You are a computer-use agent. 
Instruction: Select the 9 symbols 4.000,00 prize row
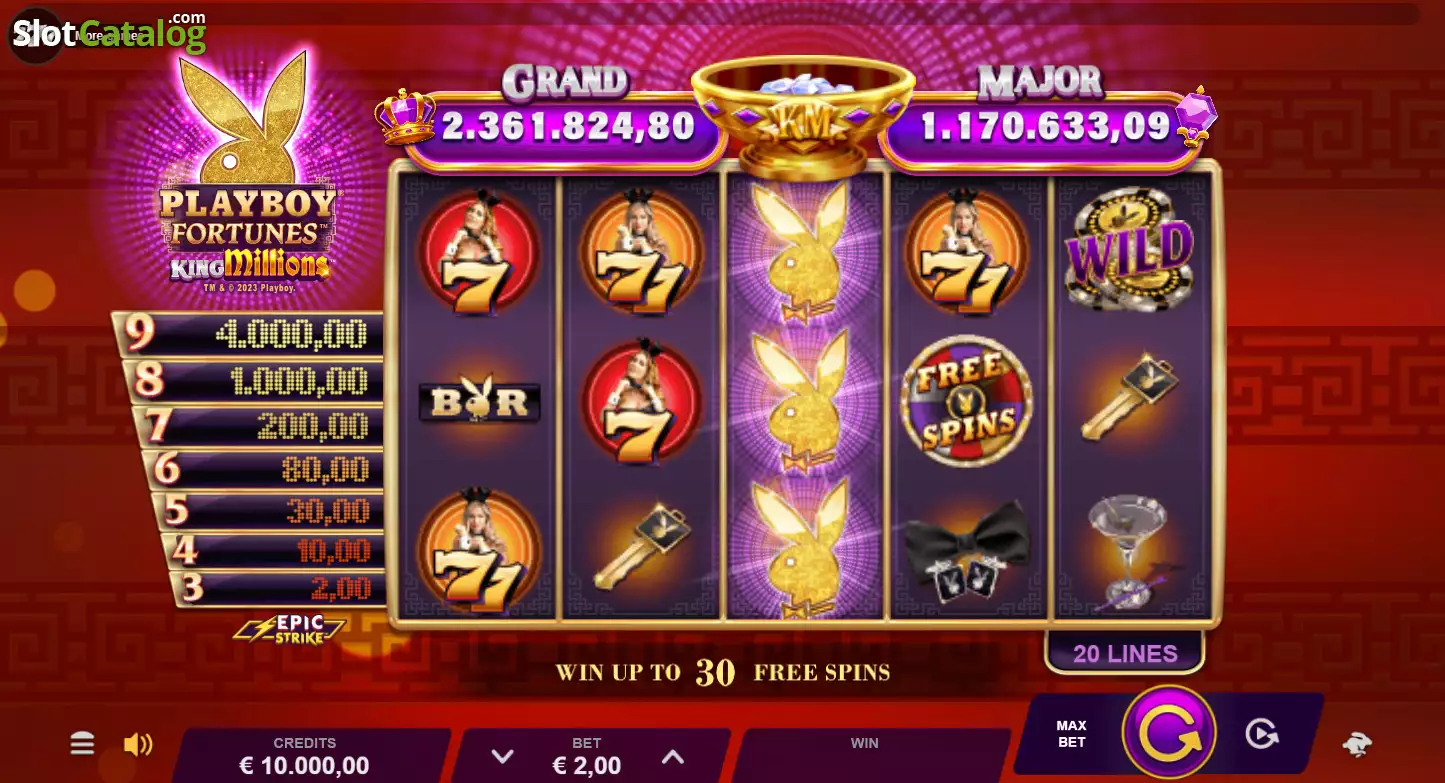tap(249, 334)
